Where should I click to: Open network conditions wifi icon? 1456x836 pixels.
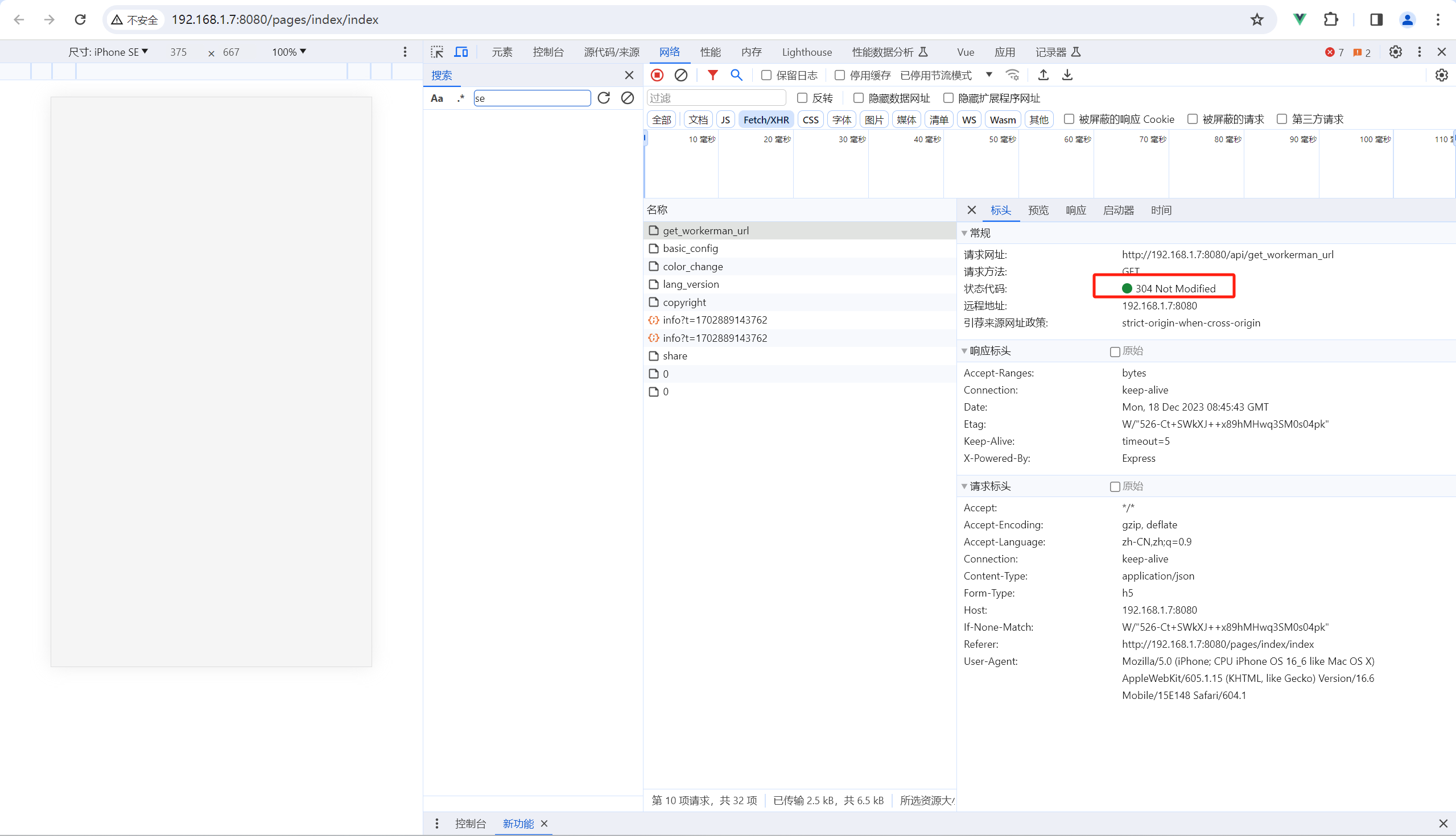click(x=1012, y=75)
